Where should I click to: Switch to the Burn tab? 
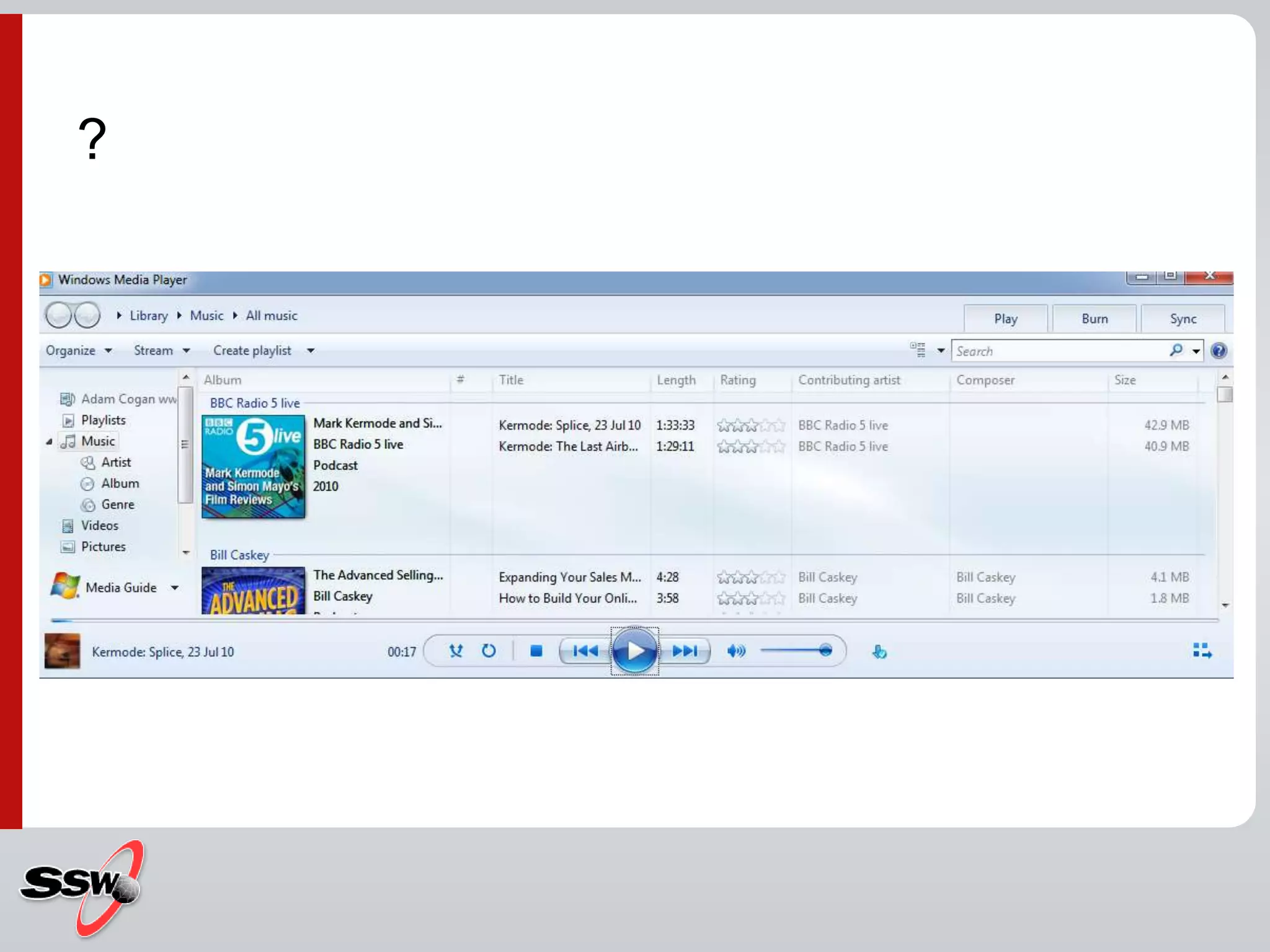click(x=1095, y=319)
